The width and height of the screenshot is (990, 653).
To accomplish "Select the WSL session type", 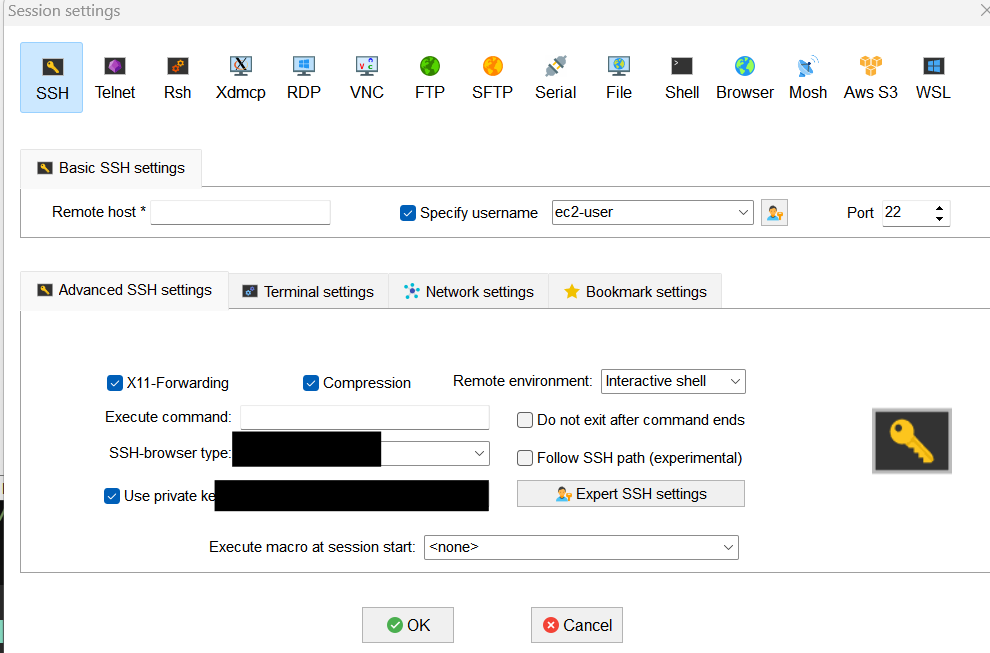I will [x=933, y=78].
